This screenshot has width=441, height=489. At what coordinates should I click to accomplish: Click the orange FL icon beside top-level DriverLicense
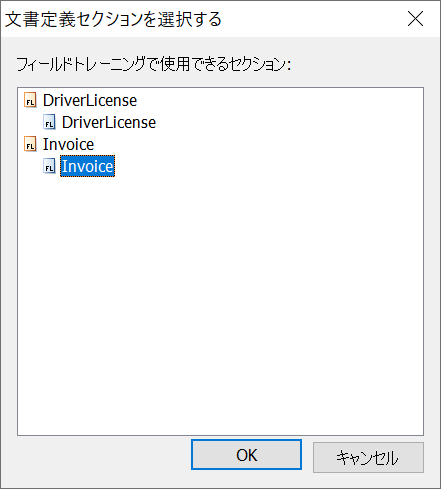click(30, 100)
